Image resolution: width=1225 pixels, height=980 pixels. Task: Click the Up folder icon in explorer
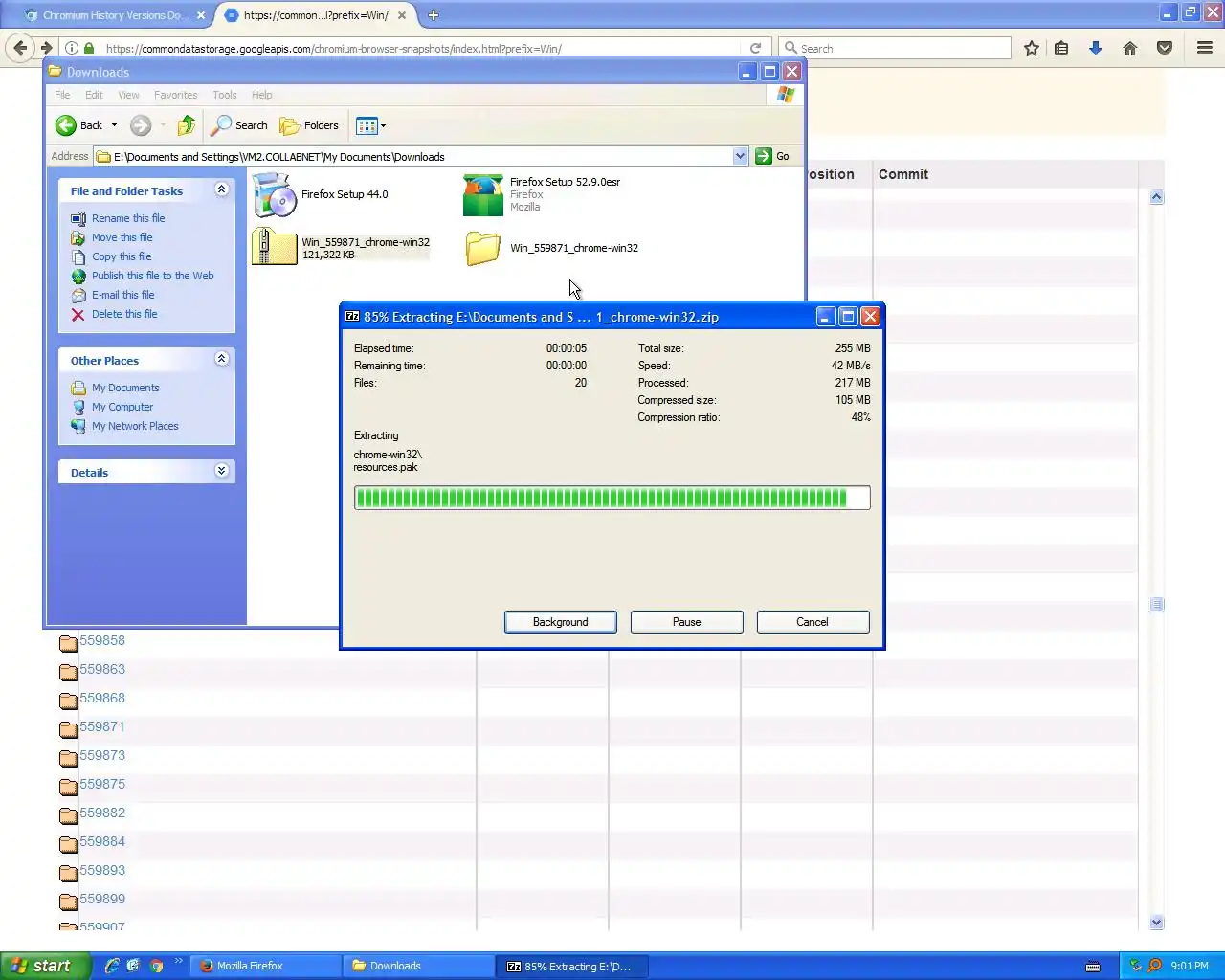(187, 125)
